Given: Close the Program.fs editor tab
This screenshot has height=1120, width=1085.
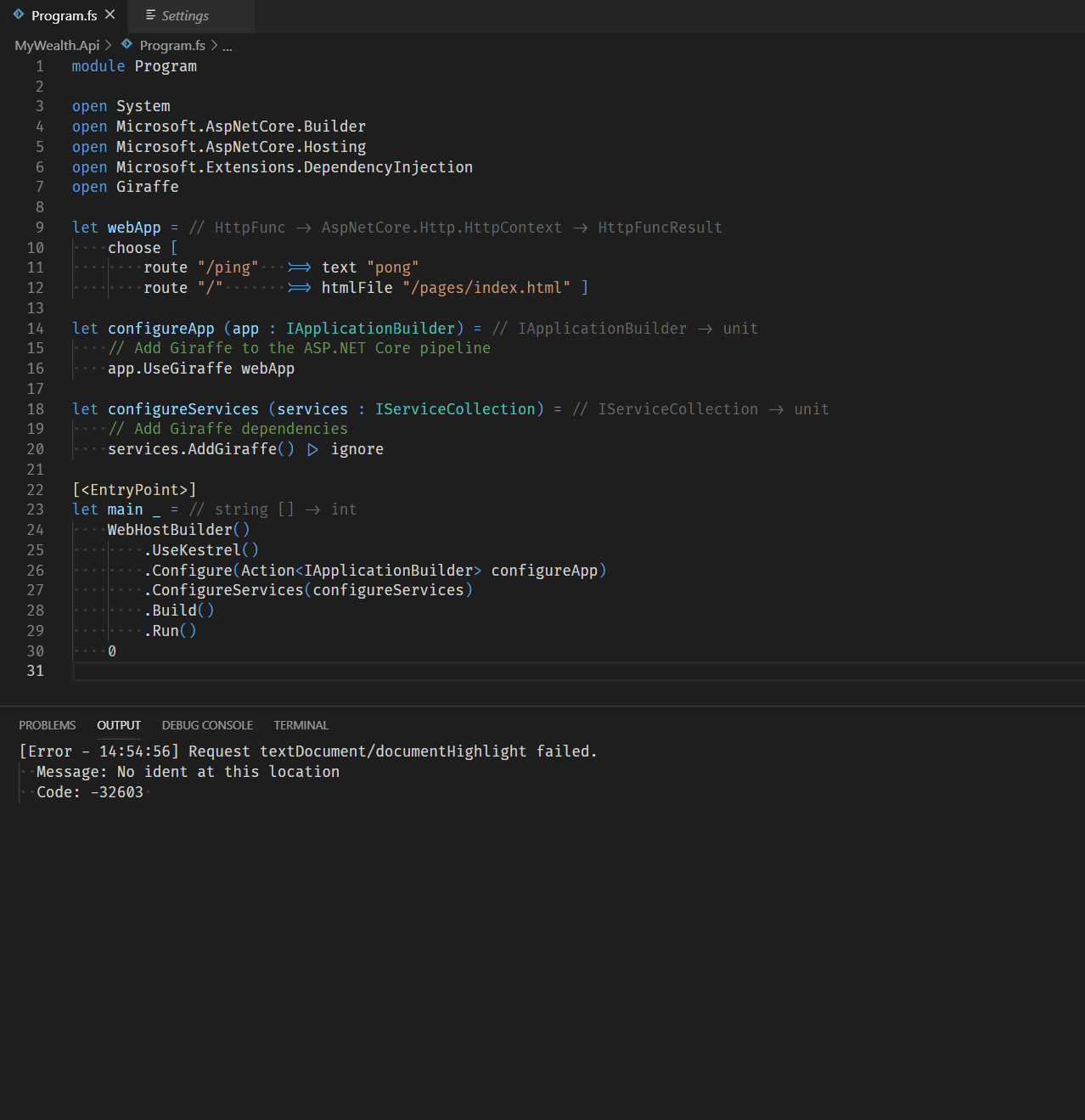Looking at the screenshot, I should 110,14.
